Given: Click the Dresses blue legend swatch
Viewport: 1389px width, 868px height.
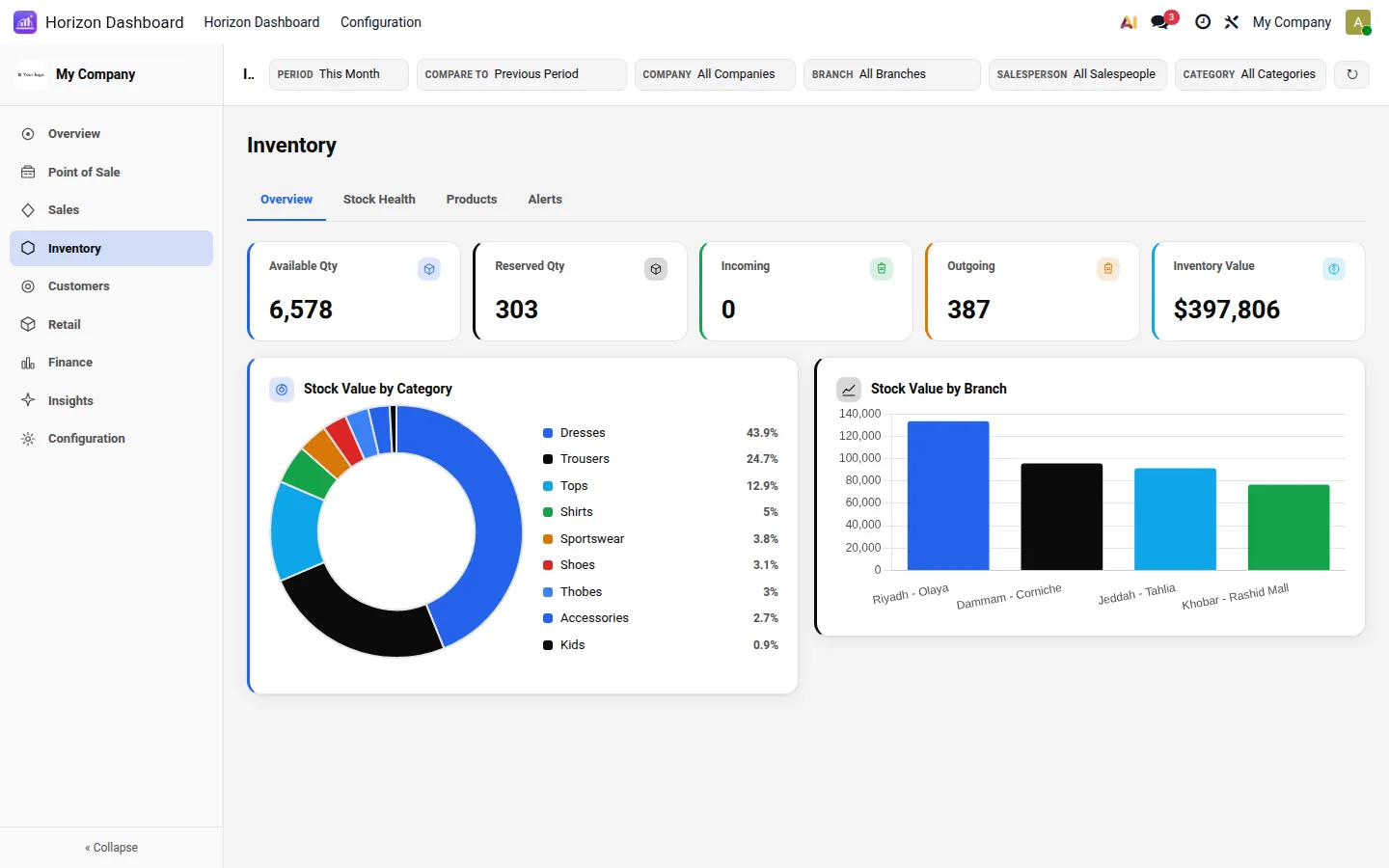Looking at the screenshot, I should click(548, 433).
